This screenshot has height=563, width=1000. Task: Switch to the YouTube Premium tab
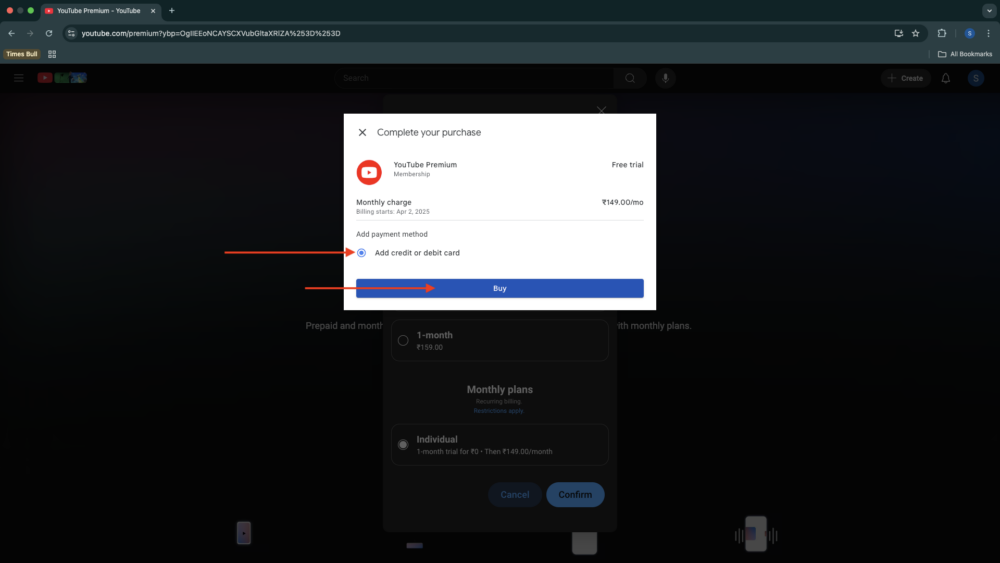(99, 11)
